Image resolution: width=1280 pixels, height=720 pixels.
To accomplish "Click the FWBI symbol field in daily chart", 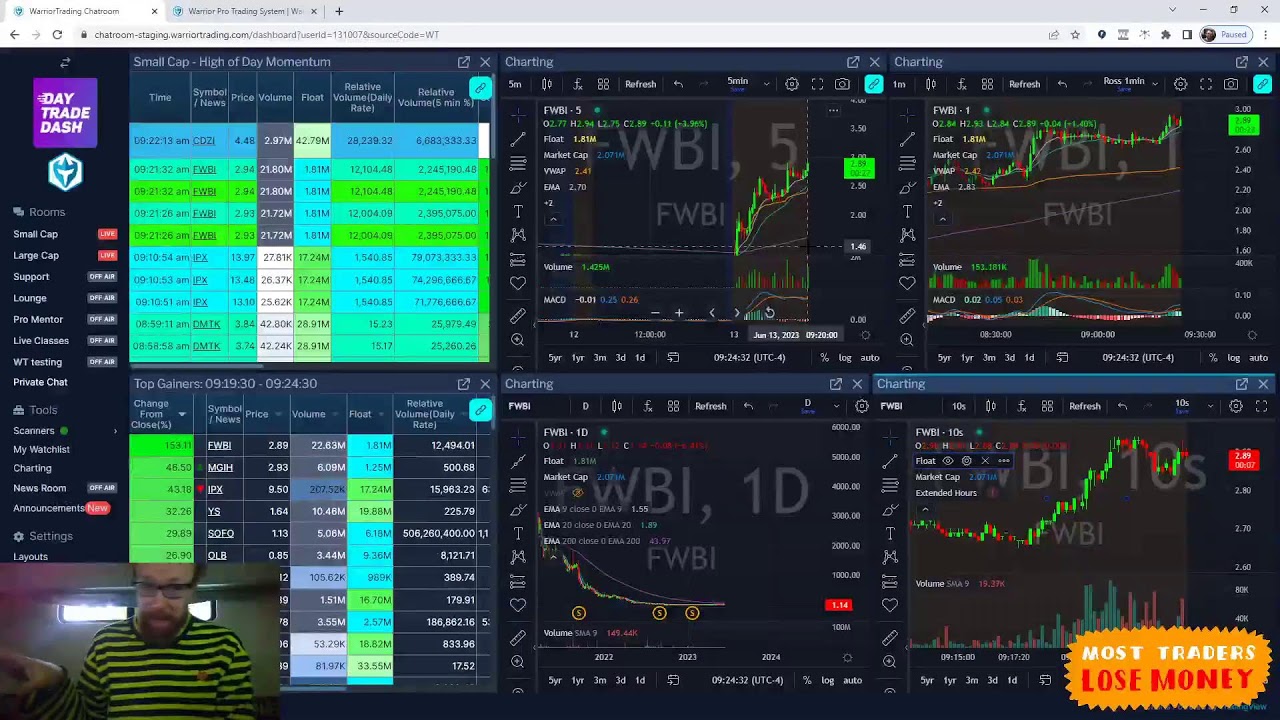I will pos(519,406).
